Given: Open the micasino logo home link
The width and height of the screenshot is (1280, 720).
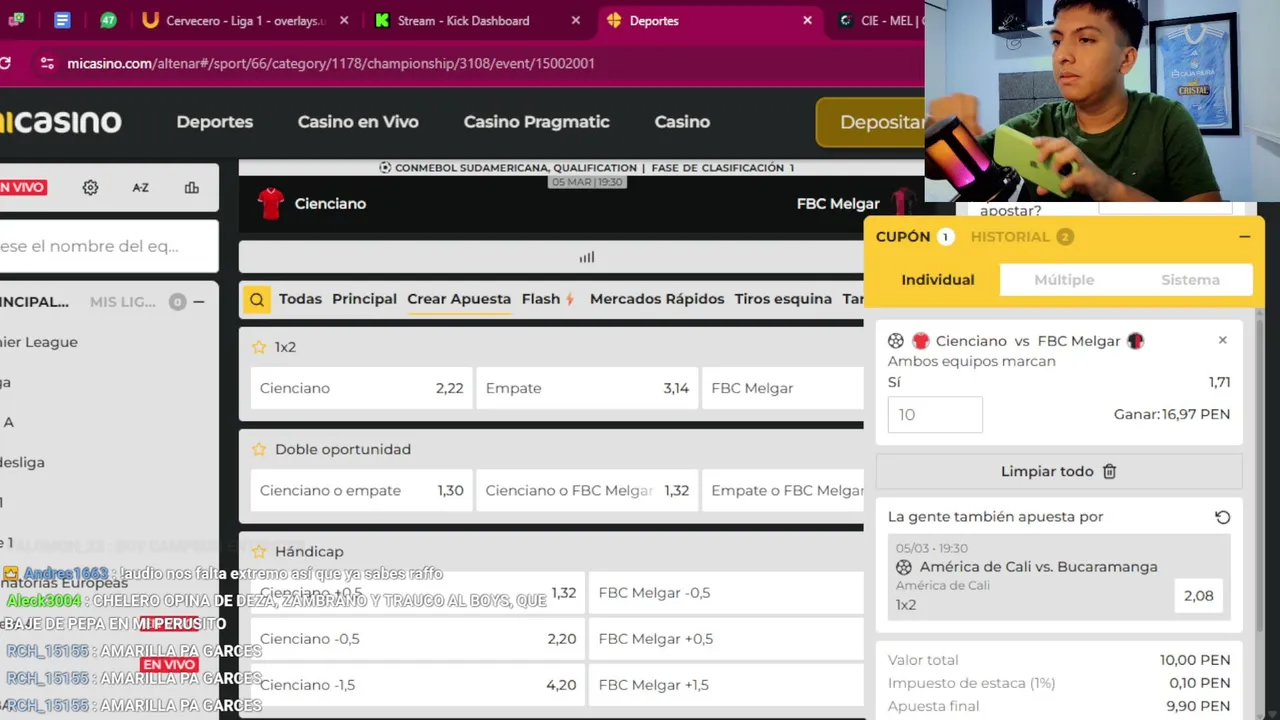Looking at the screenshot, I should coord(60,122).
